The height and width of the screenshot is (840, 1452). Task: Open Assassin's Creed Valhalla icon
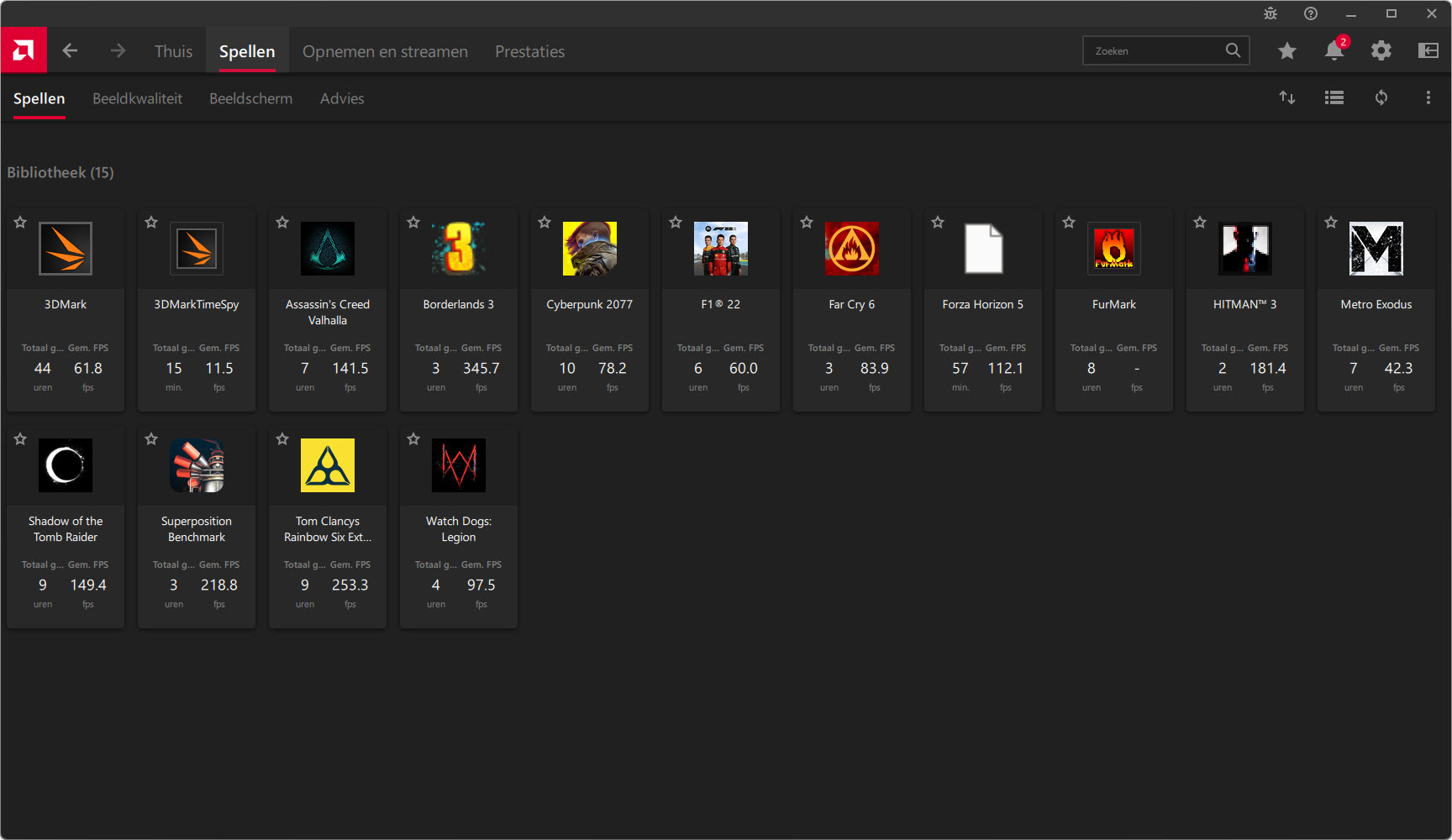coord(328,249)
